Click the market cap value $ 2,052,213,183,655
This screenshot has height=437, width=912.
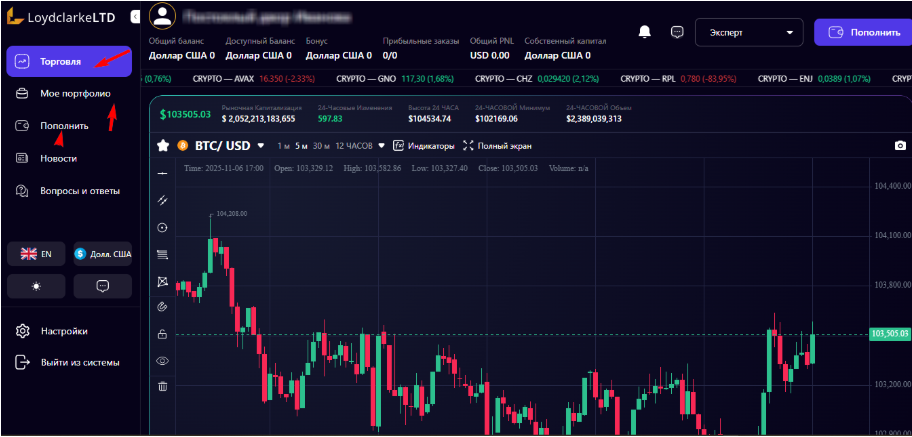tap(259, 119)
